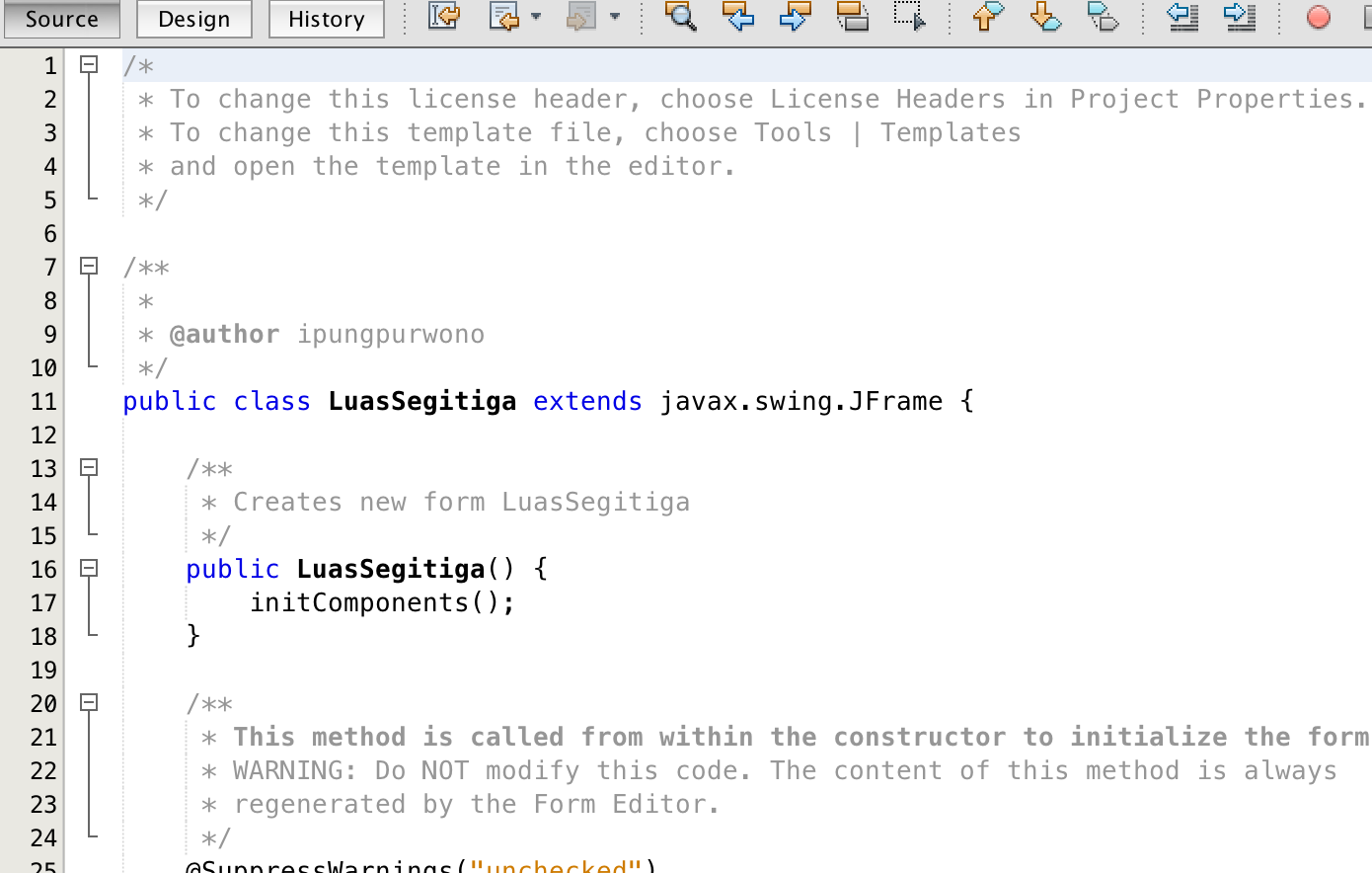Image resolution: width=1372 pixels, height=873 pixels.
Task: Find the previous occurrence
Action: click(x=738, y=18)
